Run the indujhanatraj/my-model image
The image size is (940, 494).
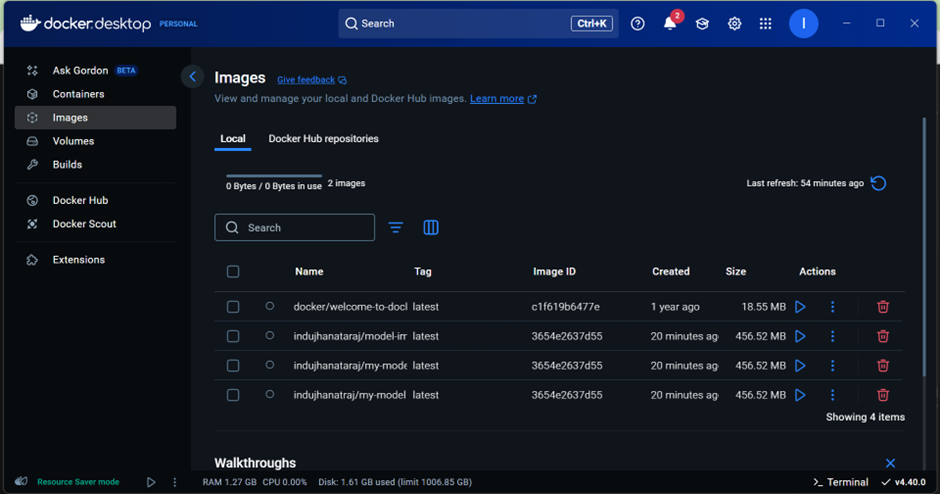tap(800, 395)
